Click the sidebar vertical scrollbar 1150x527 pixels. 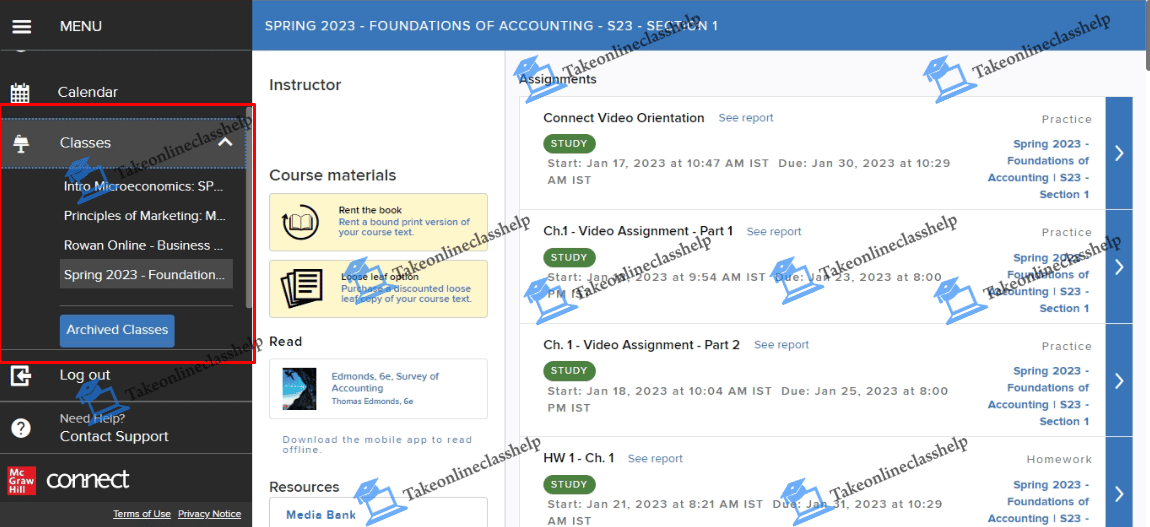[249, 209]
